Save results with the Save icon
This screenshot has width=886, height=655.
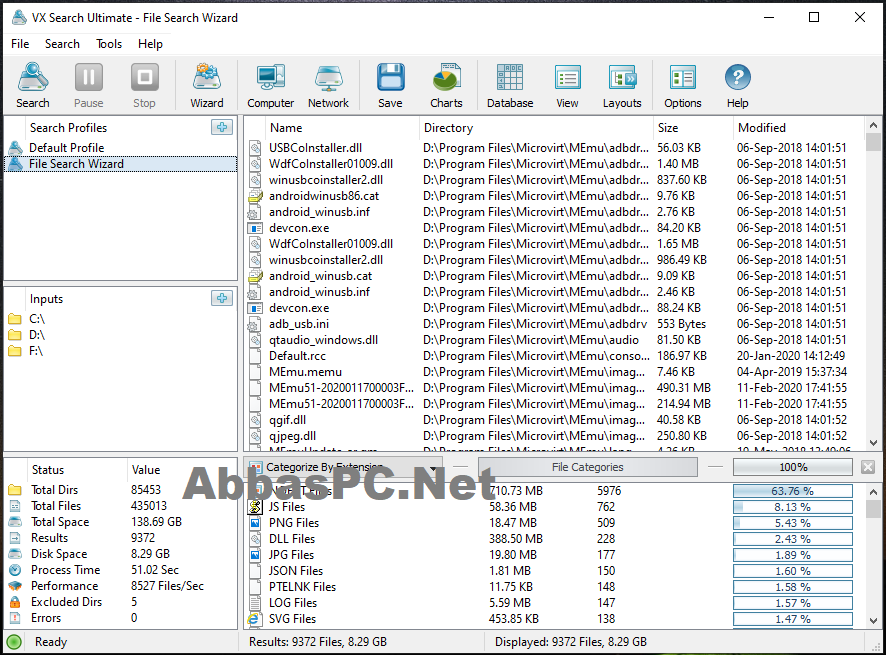tap(390, 85)
